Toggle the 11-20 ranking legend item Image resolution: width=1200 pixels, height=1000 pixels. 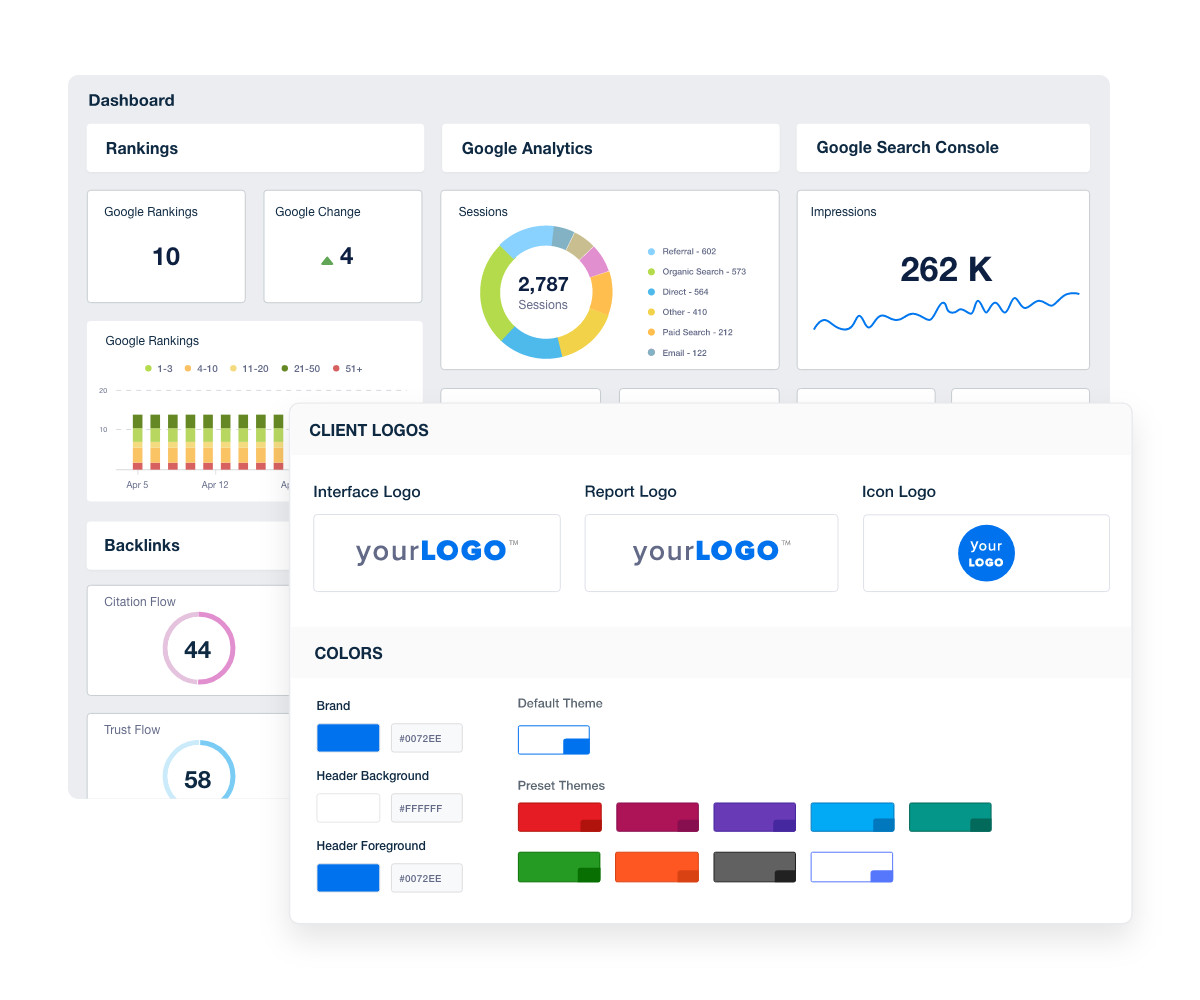249,369
